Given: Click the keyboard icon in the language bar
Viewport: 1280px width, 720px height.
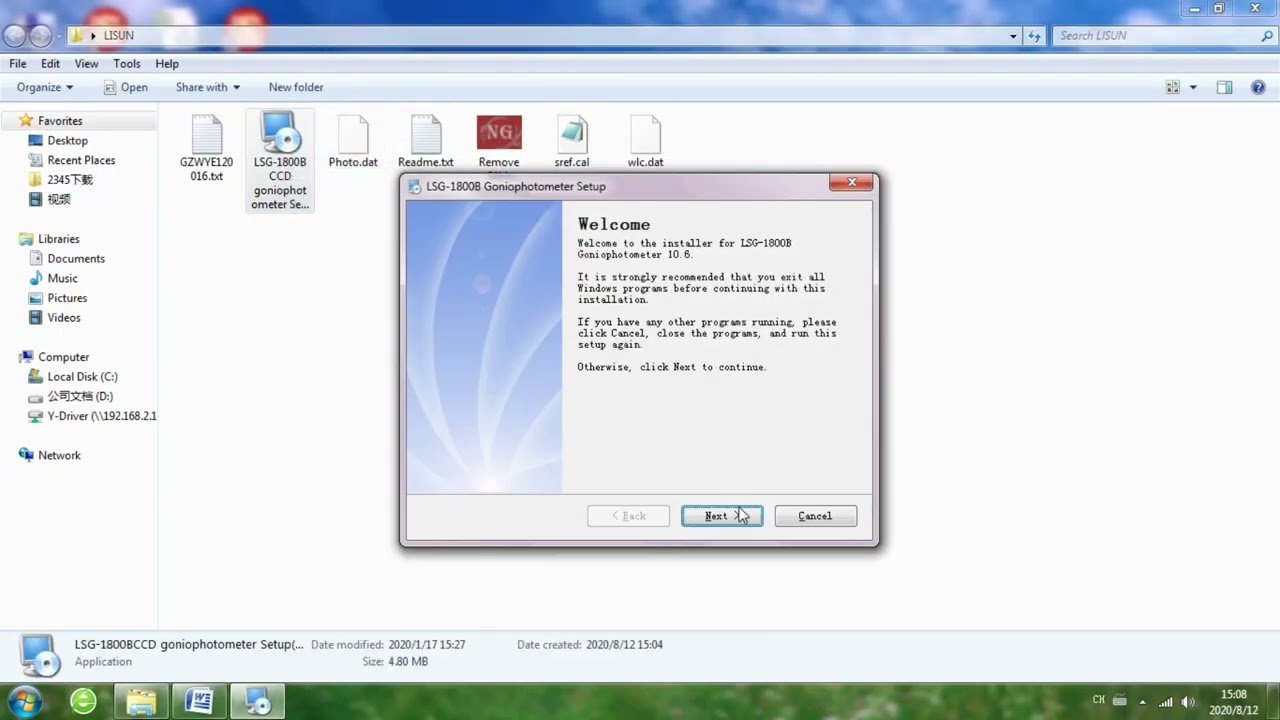Looking at the screenshot, I should point(1120,701).
